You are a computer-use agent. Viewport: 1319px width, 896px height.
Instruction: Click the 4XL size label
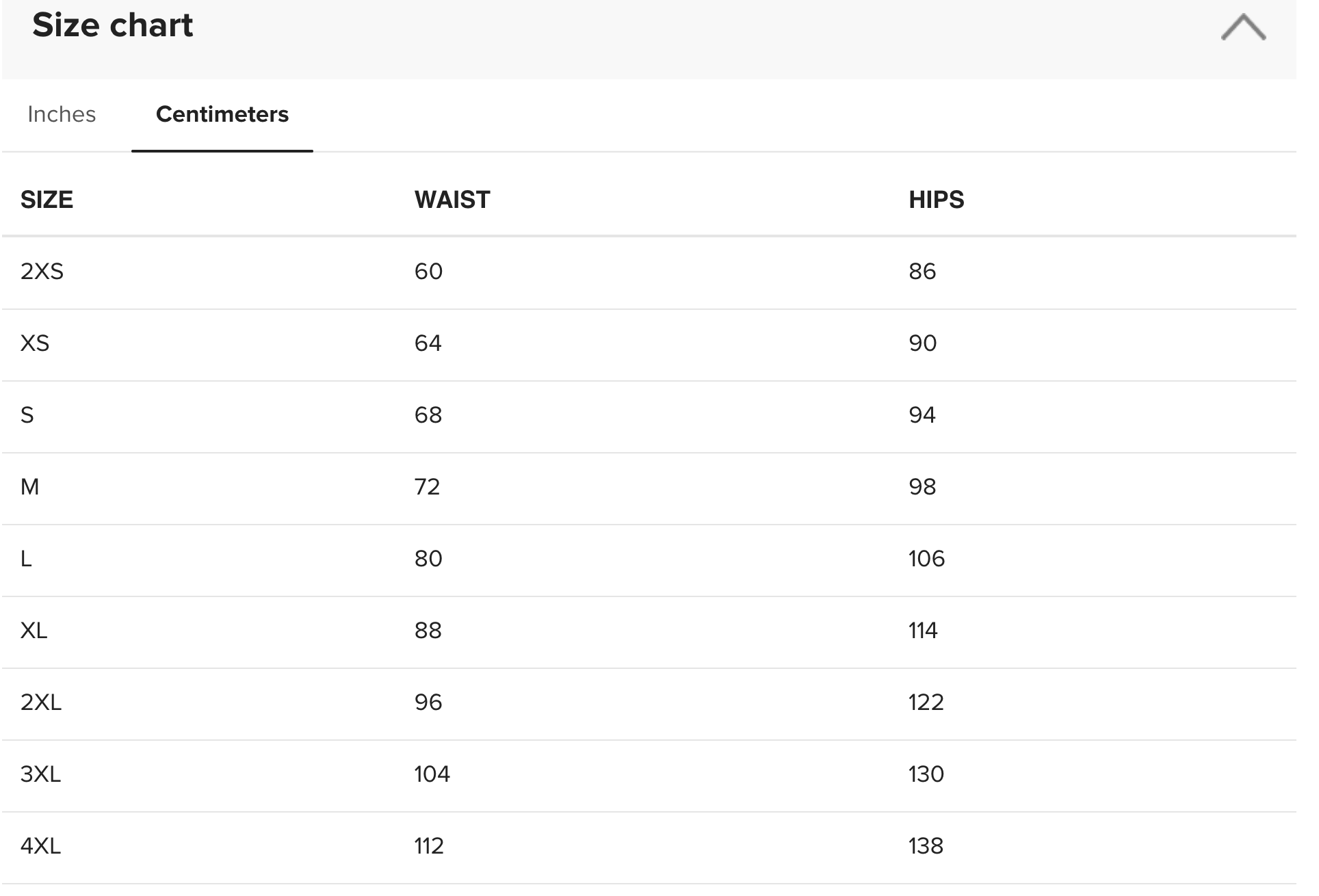coord(41,846)
